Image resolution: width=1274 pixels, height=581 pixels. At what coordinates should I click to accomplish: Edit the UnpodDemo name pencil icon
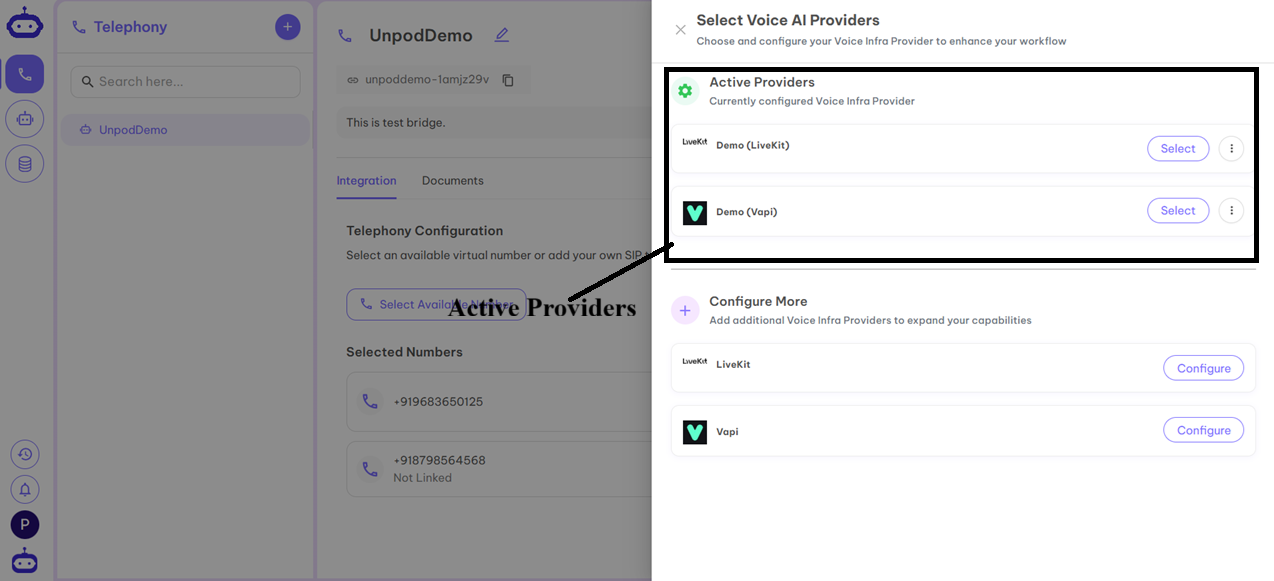pos(502,35)
